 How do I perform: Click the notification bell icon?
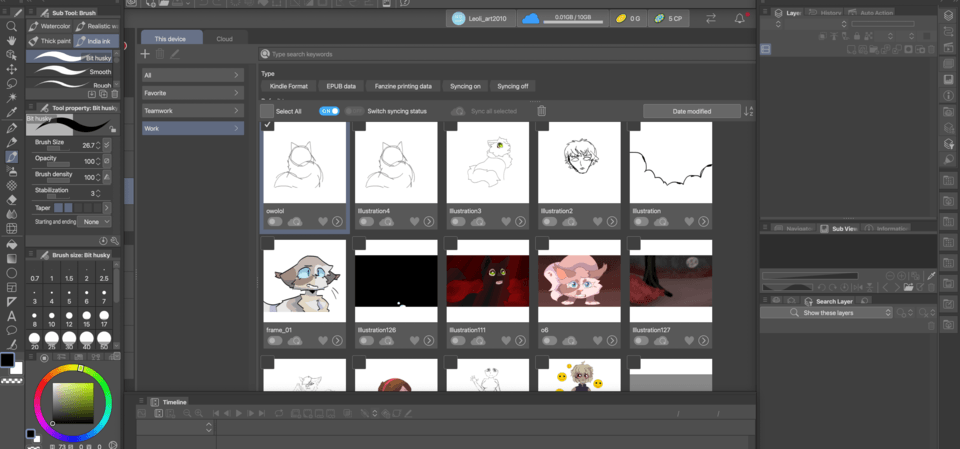pyautogui.click(x=740, y=18)
